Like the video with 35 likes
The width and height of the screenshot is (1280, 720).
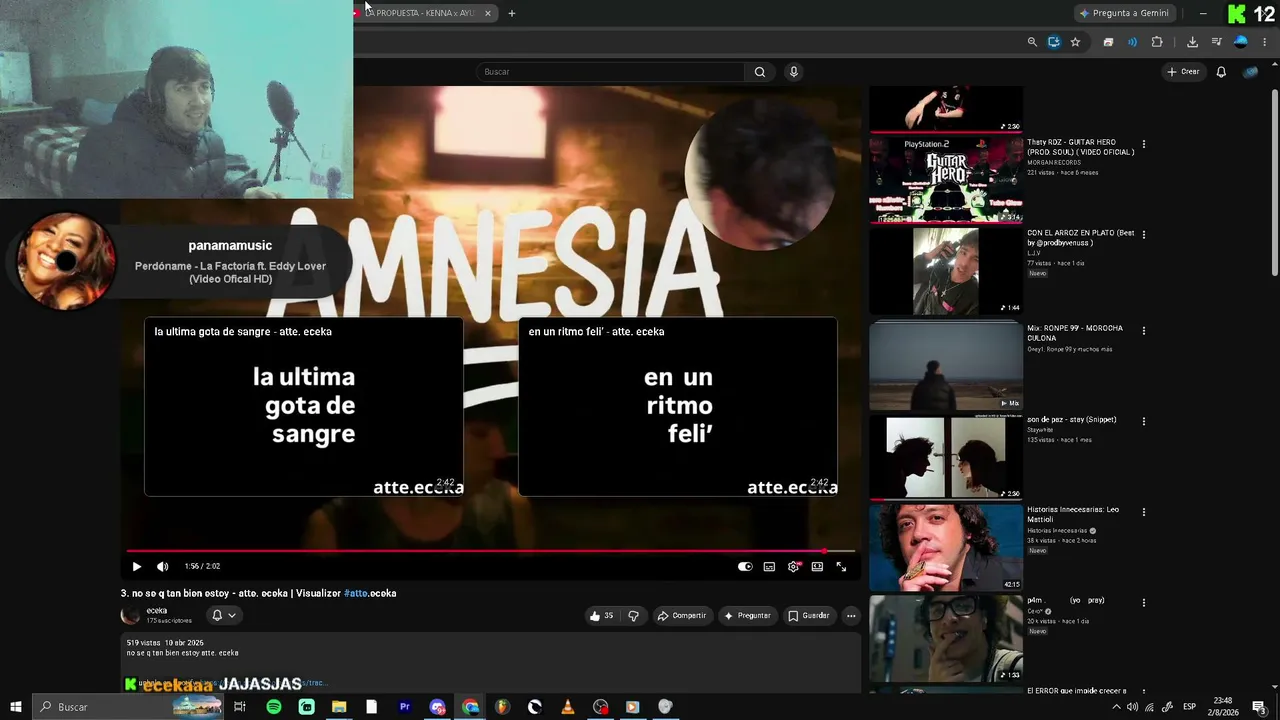coord(601,616)
